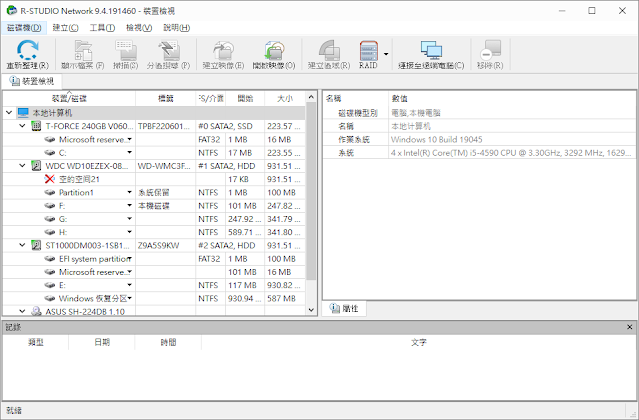Click the 名稱 properties column header
The image size is (639, 420).
tap(355, 98)
